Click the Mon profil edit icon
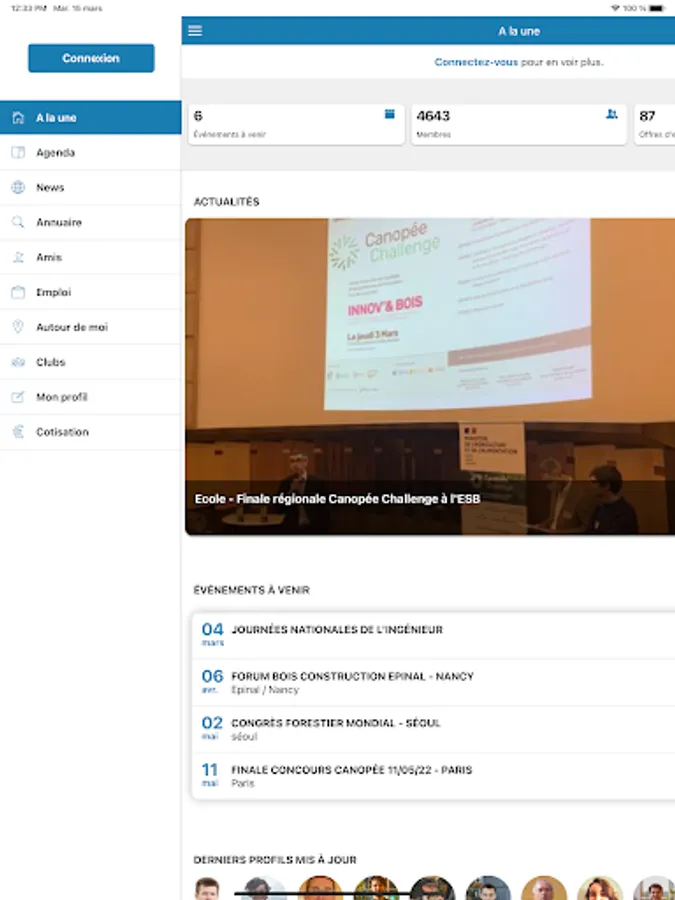The image size is (675, 900). tap(18, 397)
